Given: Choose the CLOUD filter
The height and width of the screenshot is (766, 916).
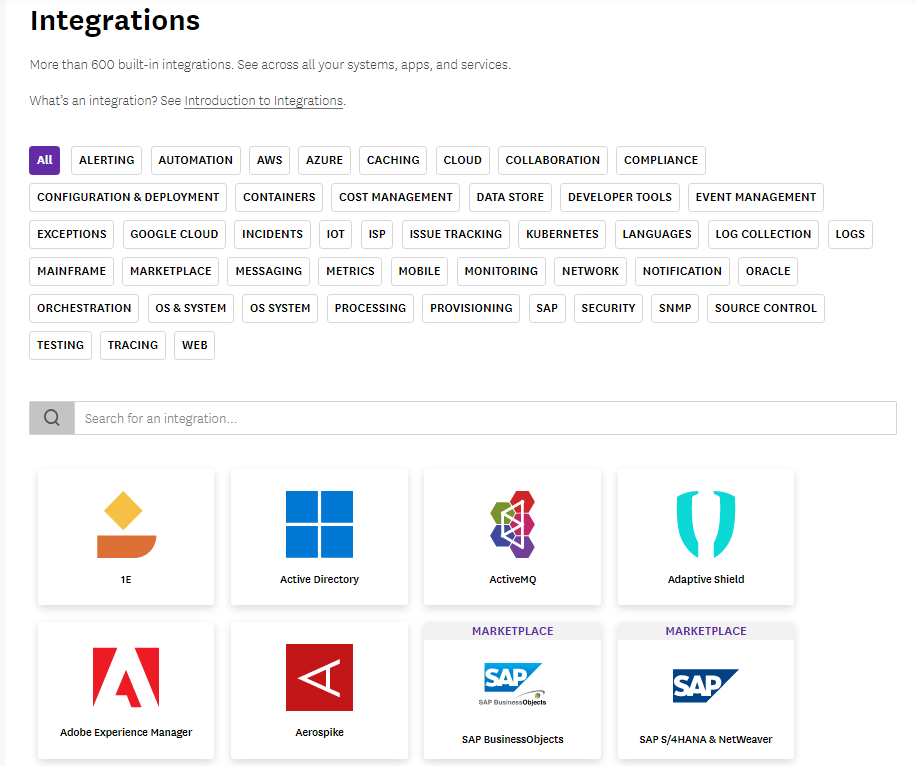Looking at the screenshot, I should click(x=463, y=160).
